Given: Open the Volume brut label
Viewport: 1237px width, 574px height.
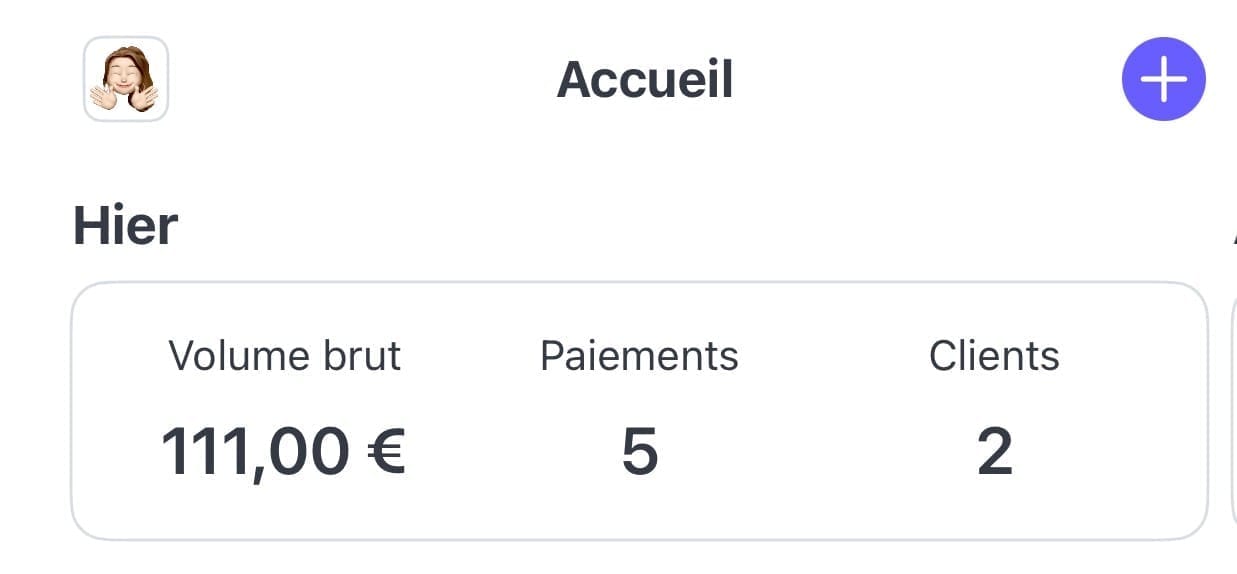Looking at the screenshot, I should click(x=285, y=356).
